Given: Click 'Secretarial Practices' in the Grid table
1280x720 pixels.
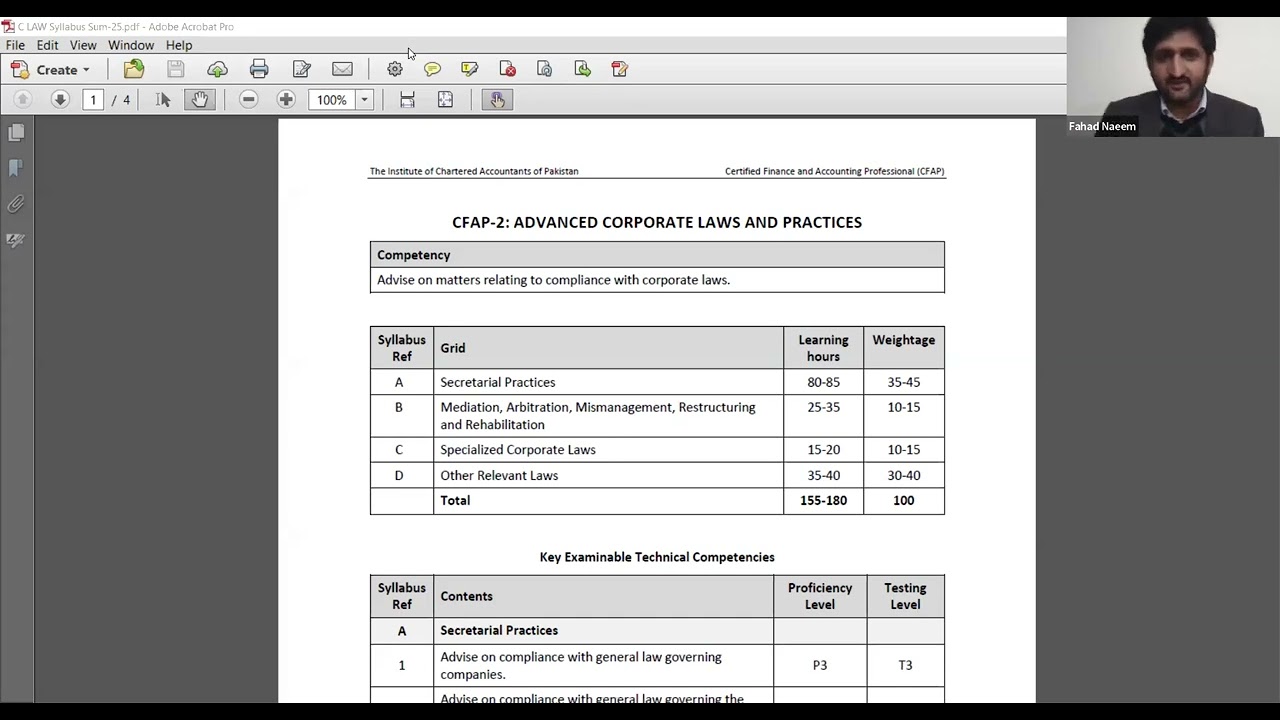Looking at the screenshot, I should (498, 382).
